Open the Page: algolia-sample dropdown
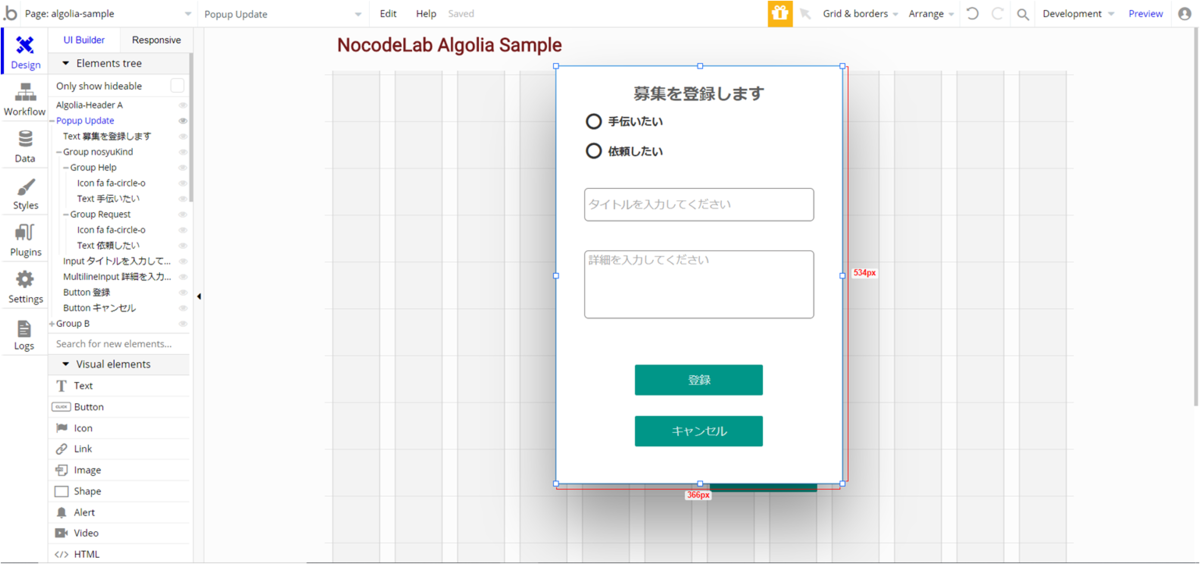The width and height of the screenshot is (1200, 564). pyautogui.click(x=109, y=14)
